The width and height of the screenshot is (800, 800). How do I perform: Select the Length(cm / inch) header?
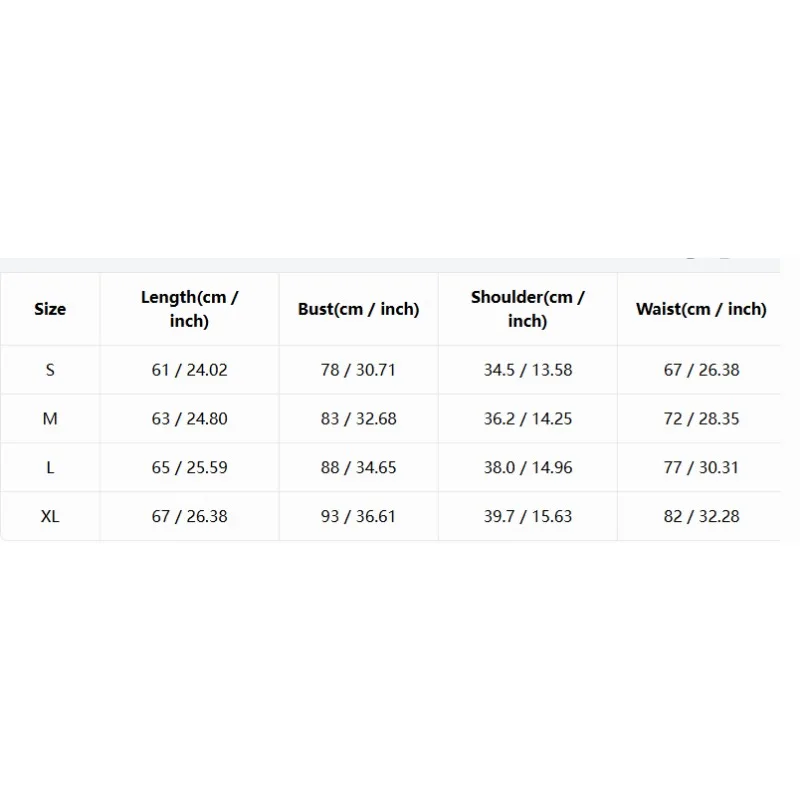pyautogui.click(x=189, y=309)
